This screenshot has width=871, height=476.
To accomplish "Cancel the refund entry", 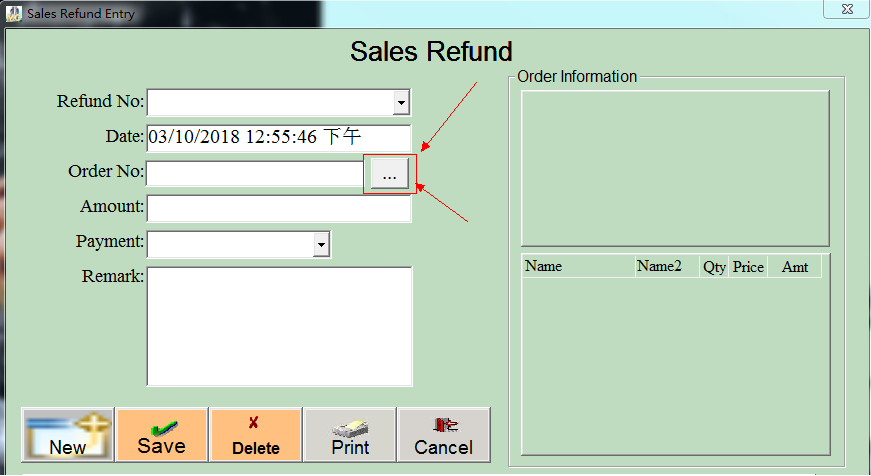I will click(x=443, y=435).
